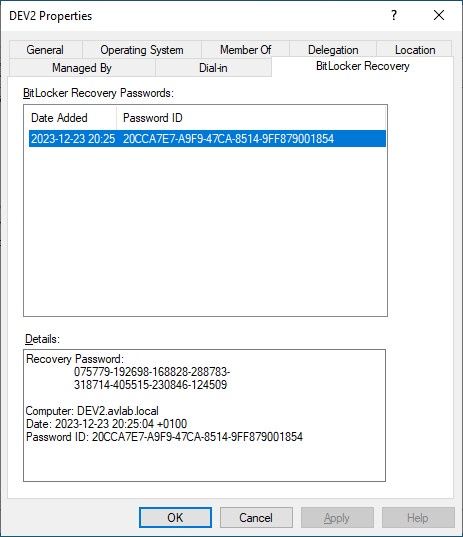Viewport: 463px width, 537px height.
Task: Click the BitLocker Recovery tab
Action: tap(363, 66)
